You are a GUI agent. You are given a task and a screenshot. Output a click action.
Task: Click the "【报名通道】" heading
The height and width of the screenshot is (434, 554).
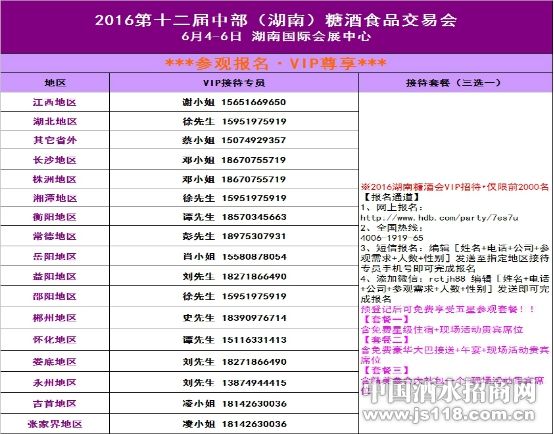click(391, 197)
